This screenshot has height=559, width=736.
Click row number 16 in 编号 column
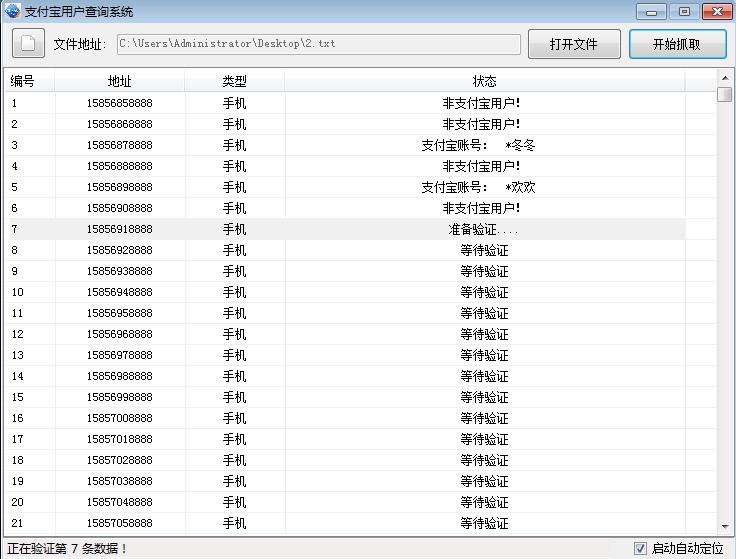(x=17, y=418)
